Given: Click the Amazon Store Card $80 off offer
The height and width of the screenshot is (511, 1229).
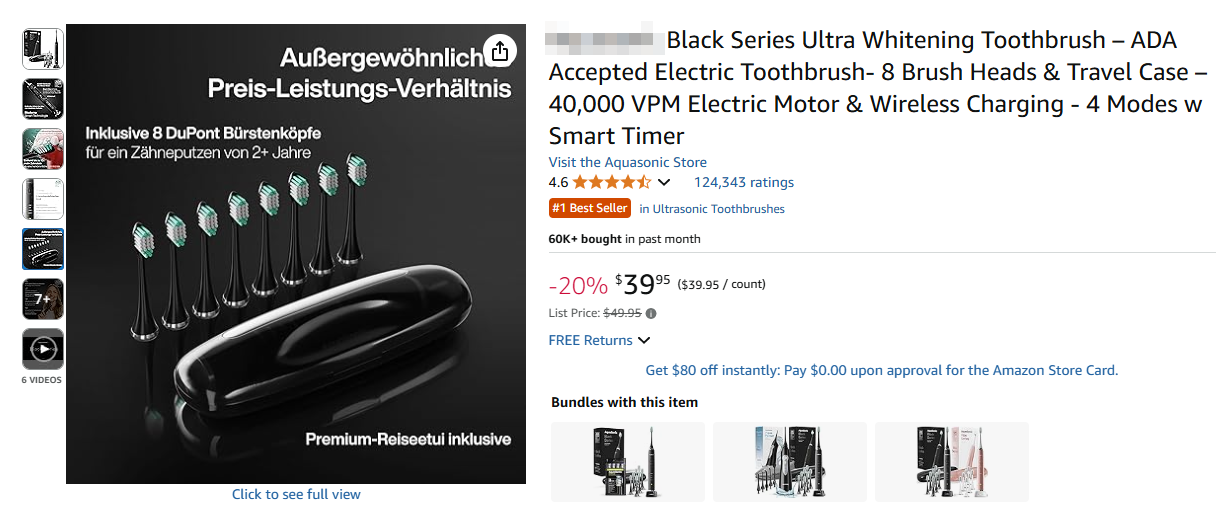Looking at the screenshot, I should pyautogui.click(x=881, y=370).
